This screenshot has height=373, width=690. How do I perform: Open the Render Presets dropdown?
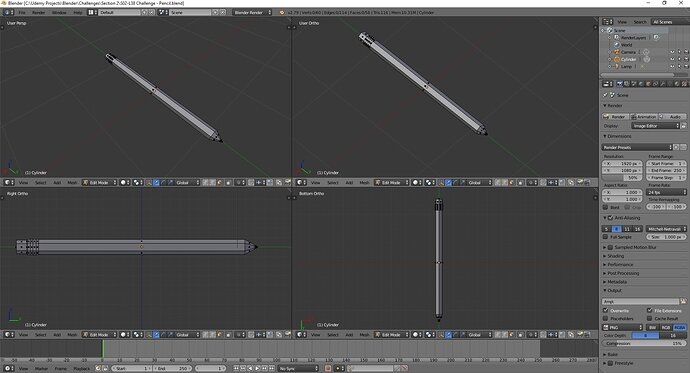637,147
